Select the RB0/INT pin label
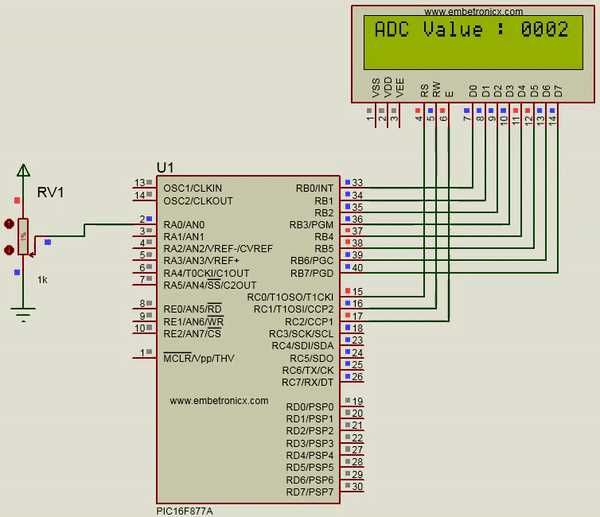Screen dimensions: 600x517 pos(315,188)
